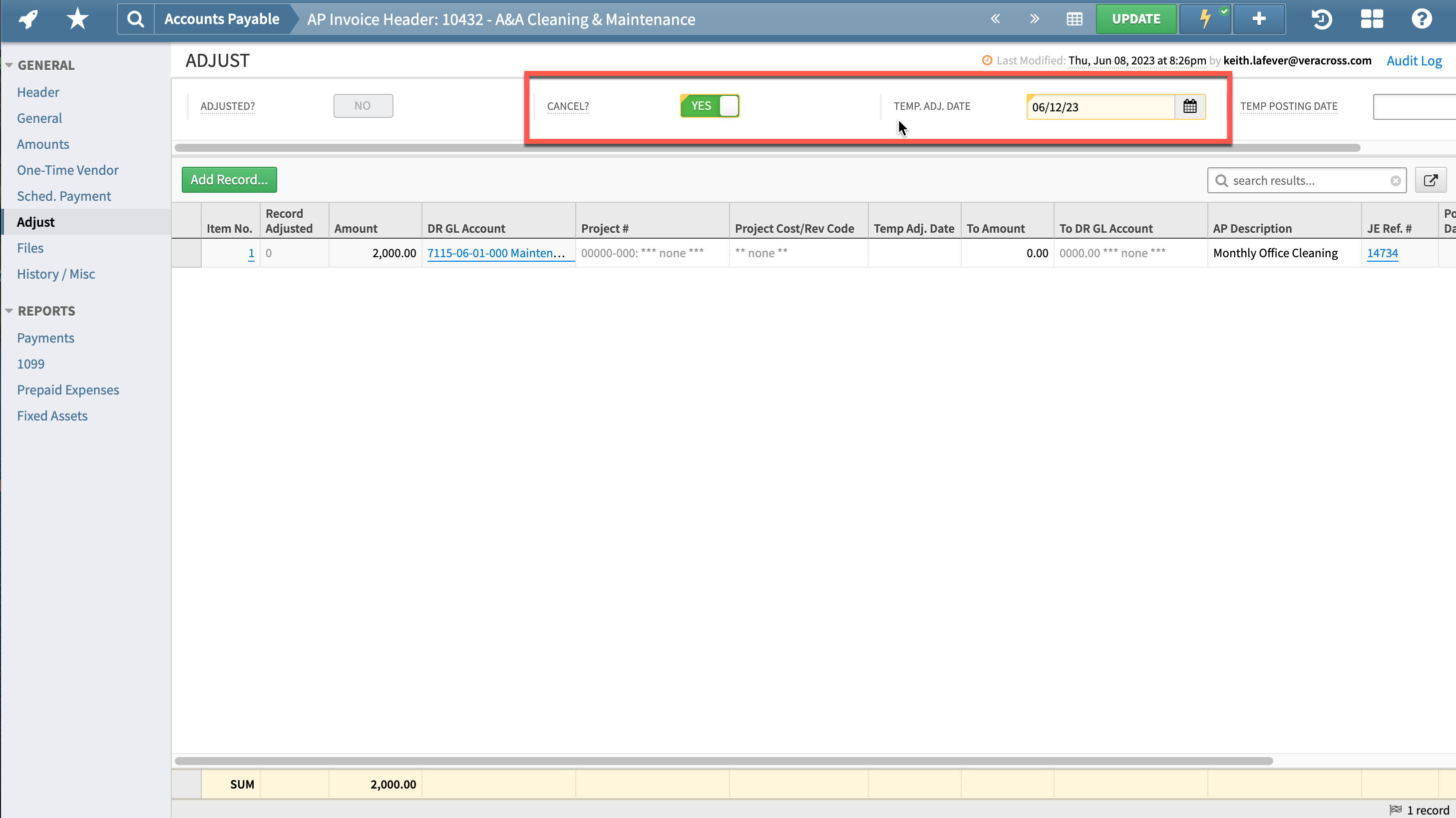The image size is (1456, 818).
Task: Collapse the GENERAL section
Action: click(8, 64)
